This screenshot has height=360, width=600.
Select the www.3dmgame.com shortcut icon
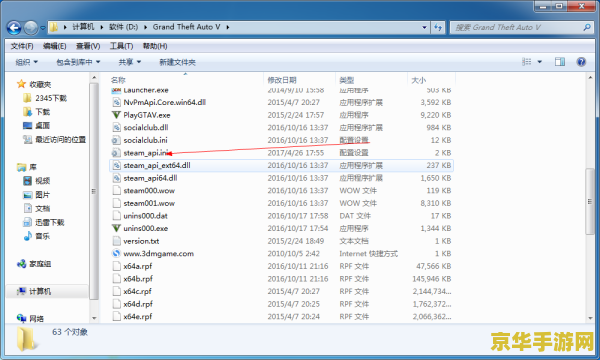(x=116, y=253)
